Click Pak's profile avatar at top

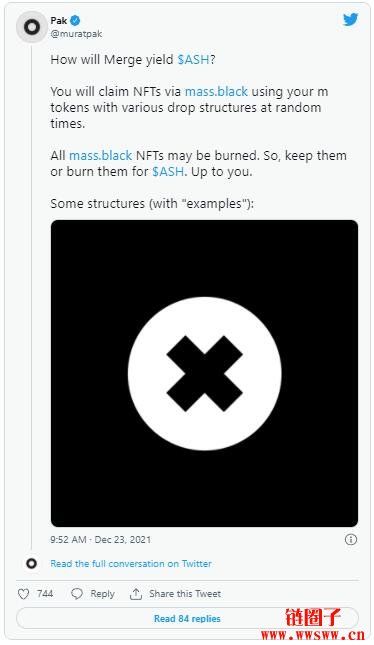(32, 27)
